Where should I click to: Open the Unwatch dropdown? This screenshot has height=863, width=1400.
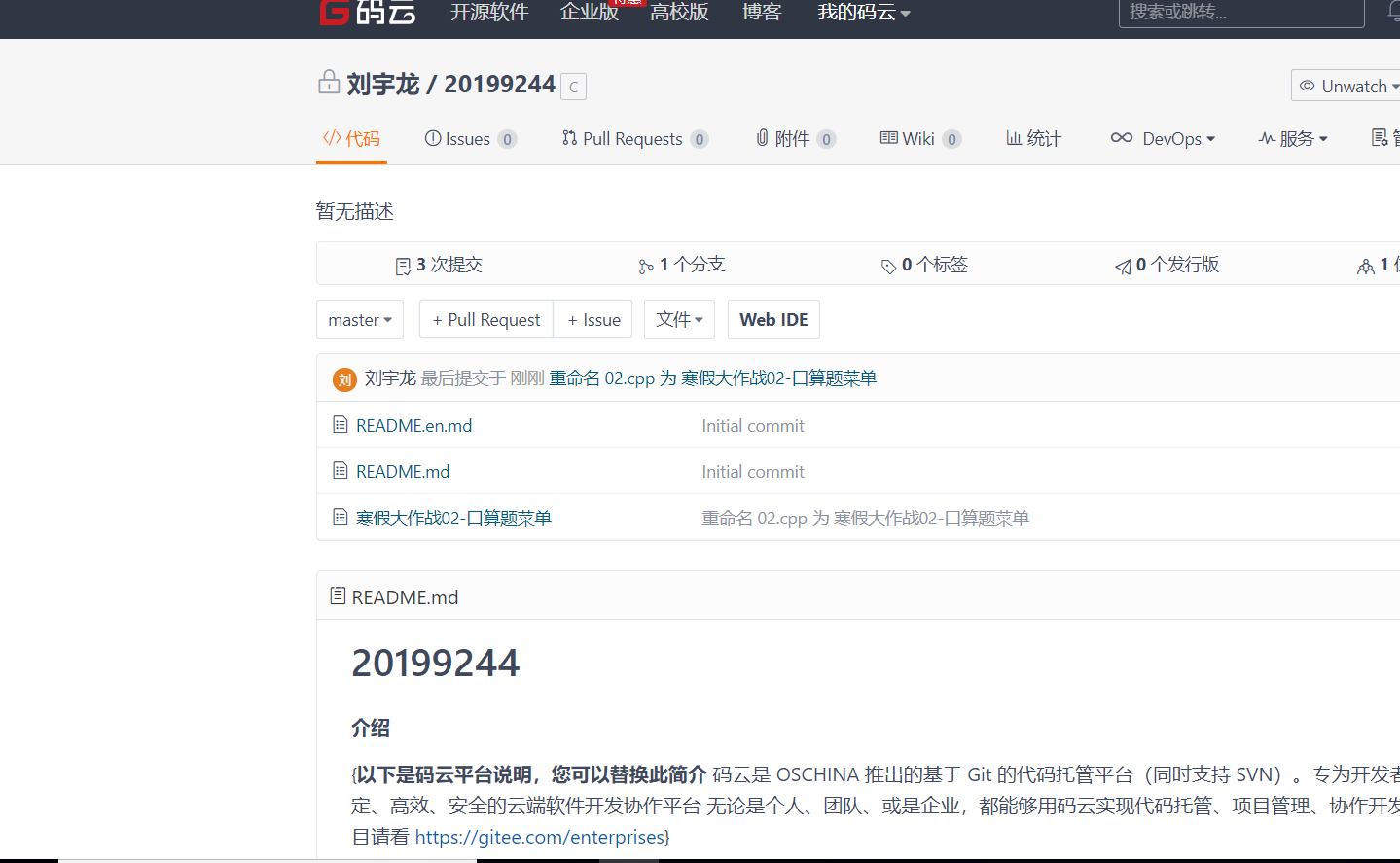pyautogui.click(x=1346, y=86)
